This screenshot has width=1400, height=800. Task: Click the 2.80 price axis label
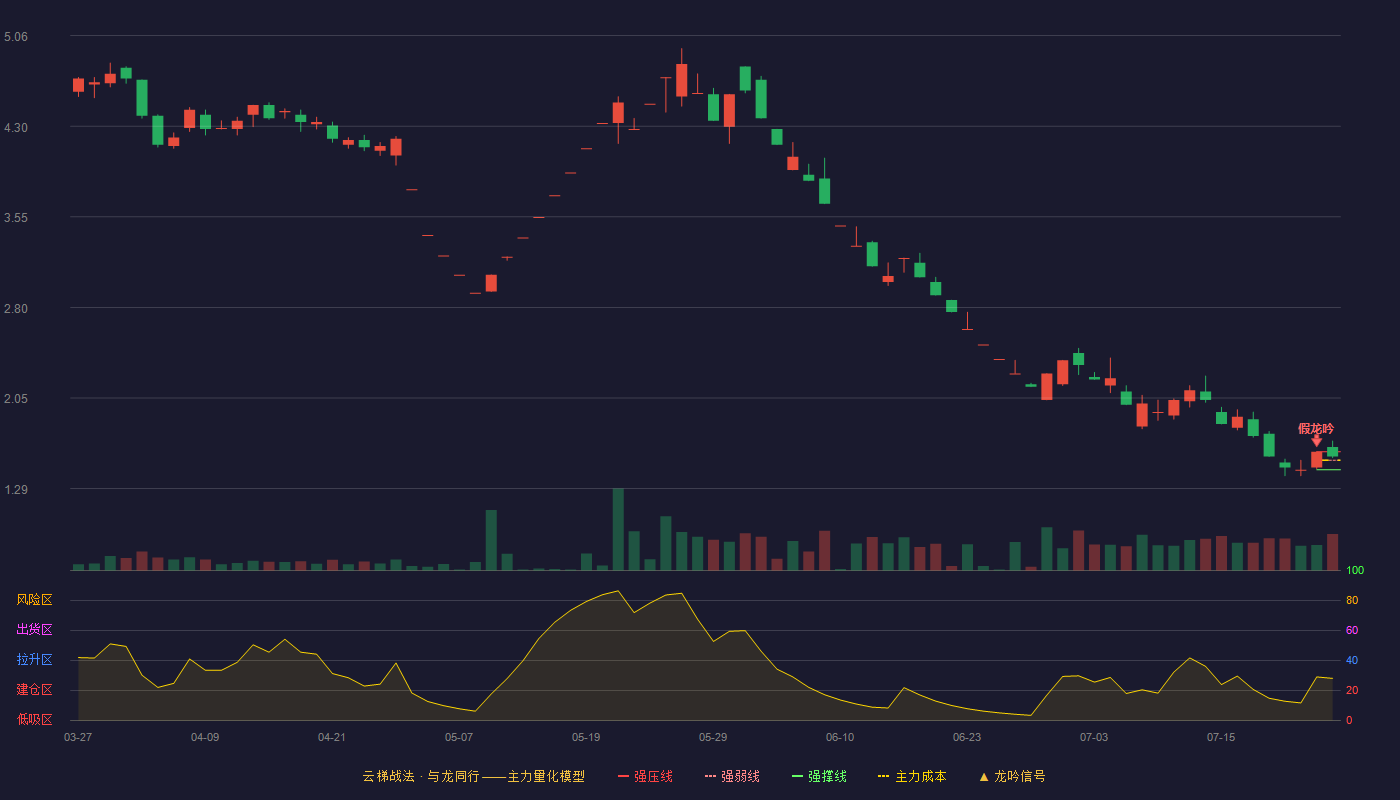click(16, 309)
